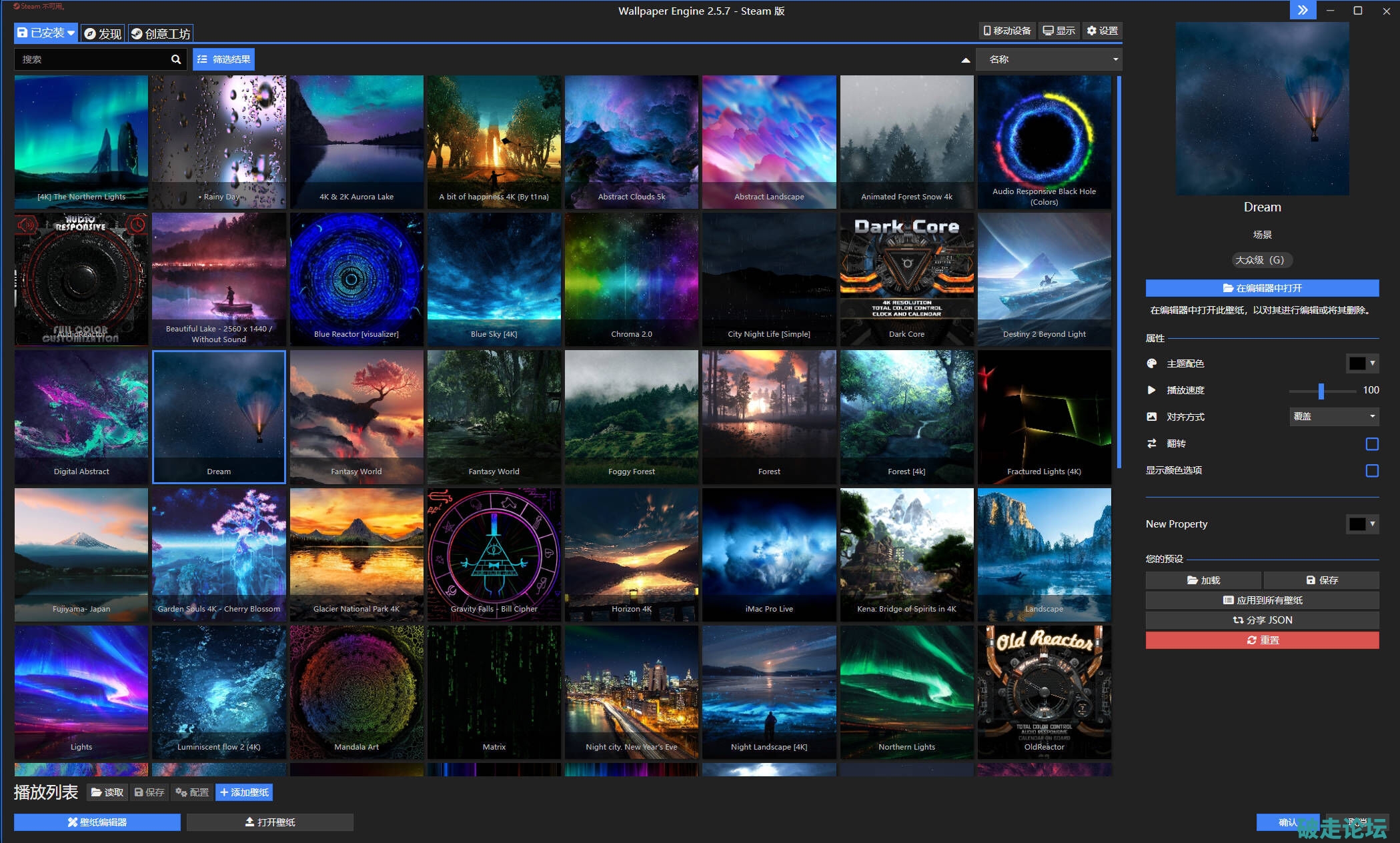
Task: Click the red 重置 reset button
Action: [1262, 640]
